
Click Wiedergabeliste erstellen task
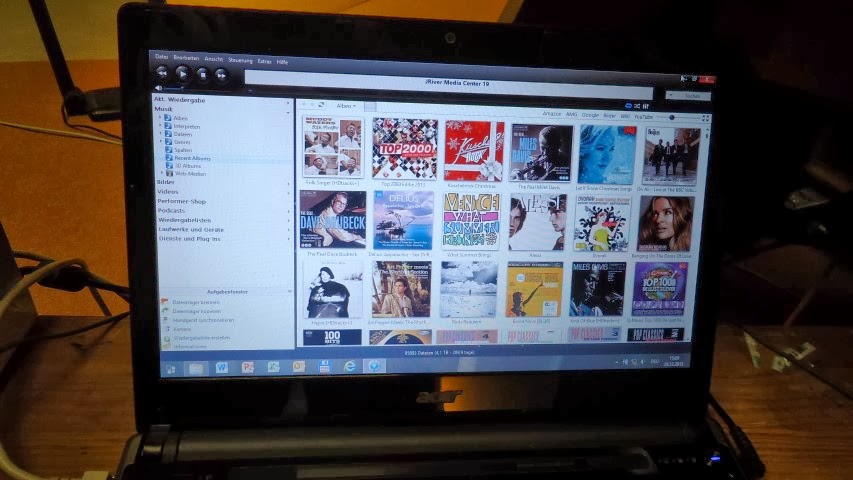(202, 337)
